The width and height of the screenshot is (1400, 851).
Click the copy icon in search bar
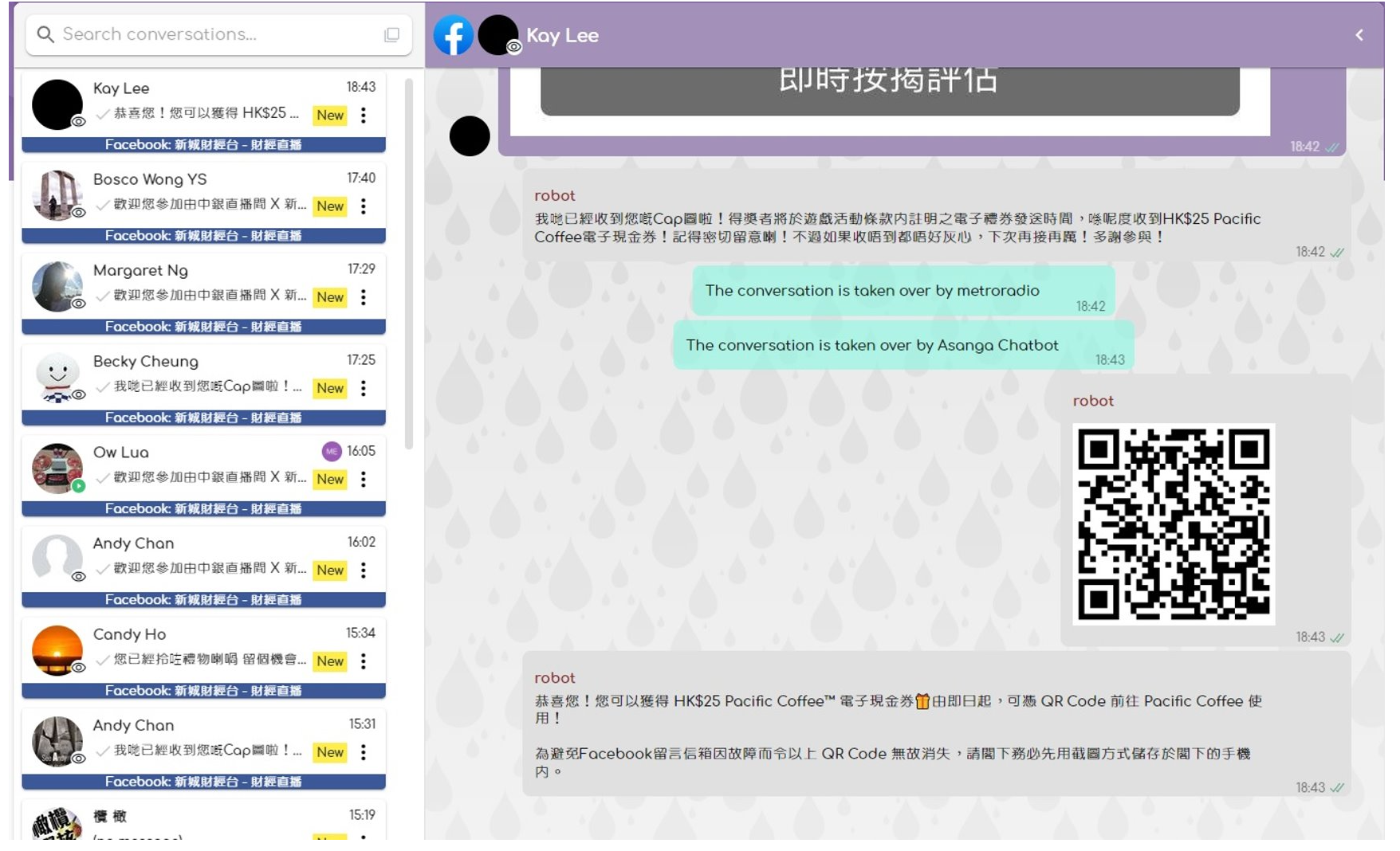point(391,35)
